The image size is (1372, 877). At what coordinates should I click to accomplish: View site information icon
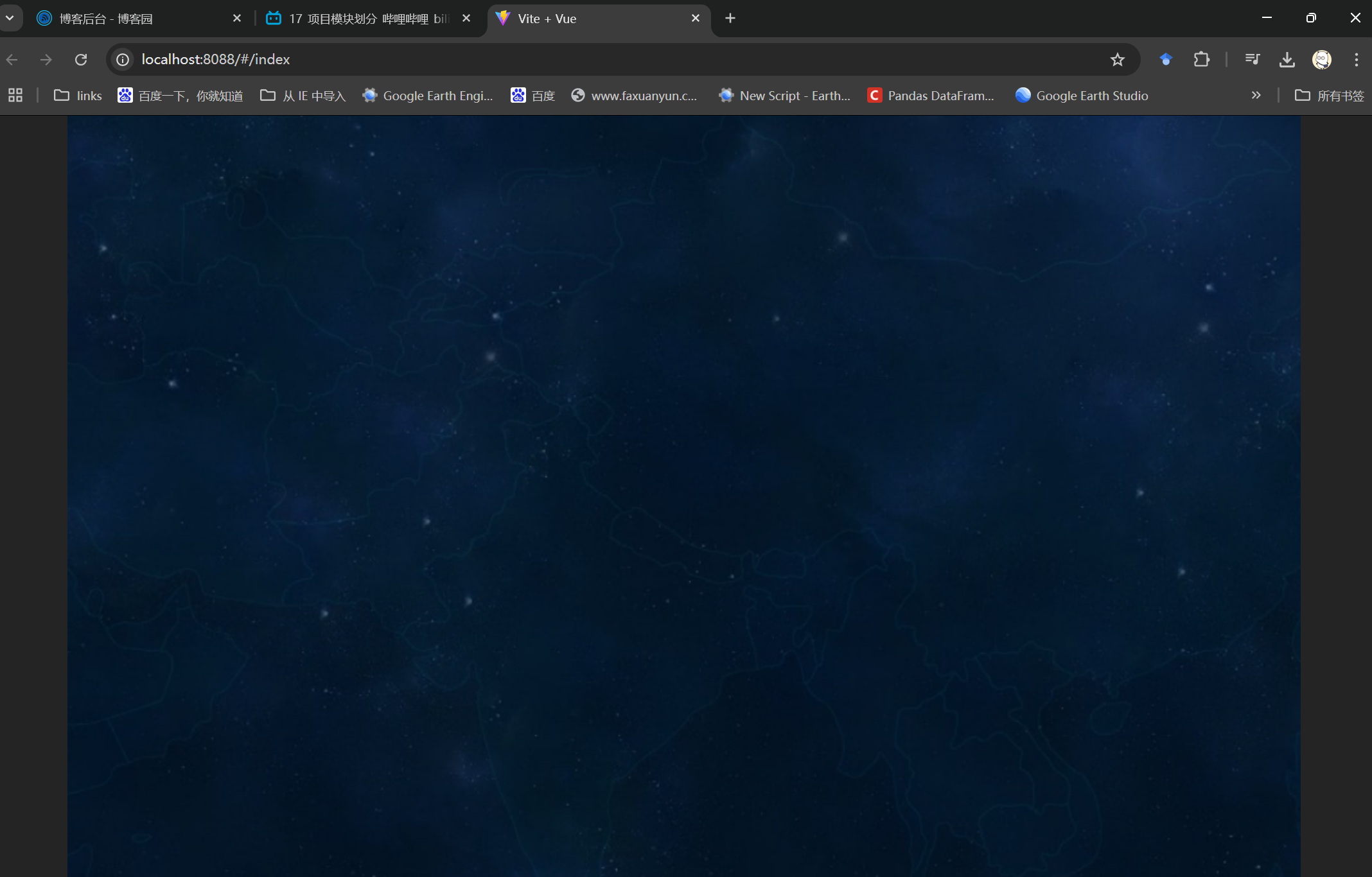123,60
